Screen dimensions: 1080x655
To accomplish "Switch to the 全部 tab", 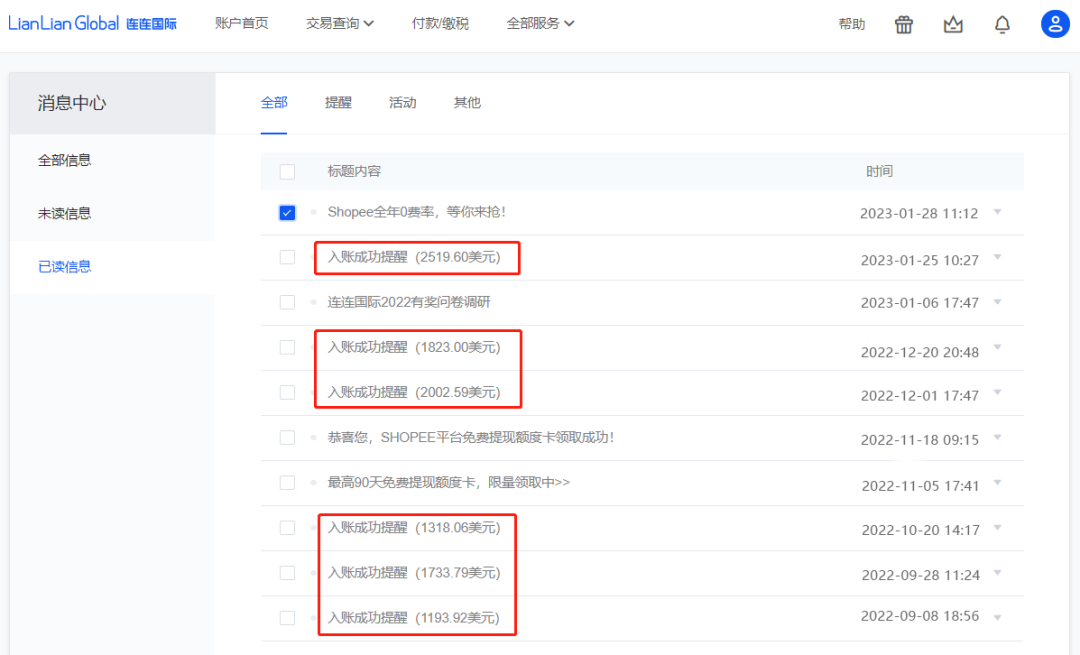I will click(x=273, y=103).
